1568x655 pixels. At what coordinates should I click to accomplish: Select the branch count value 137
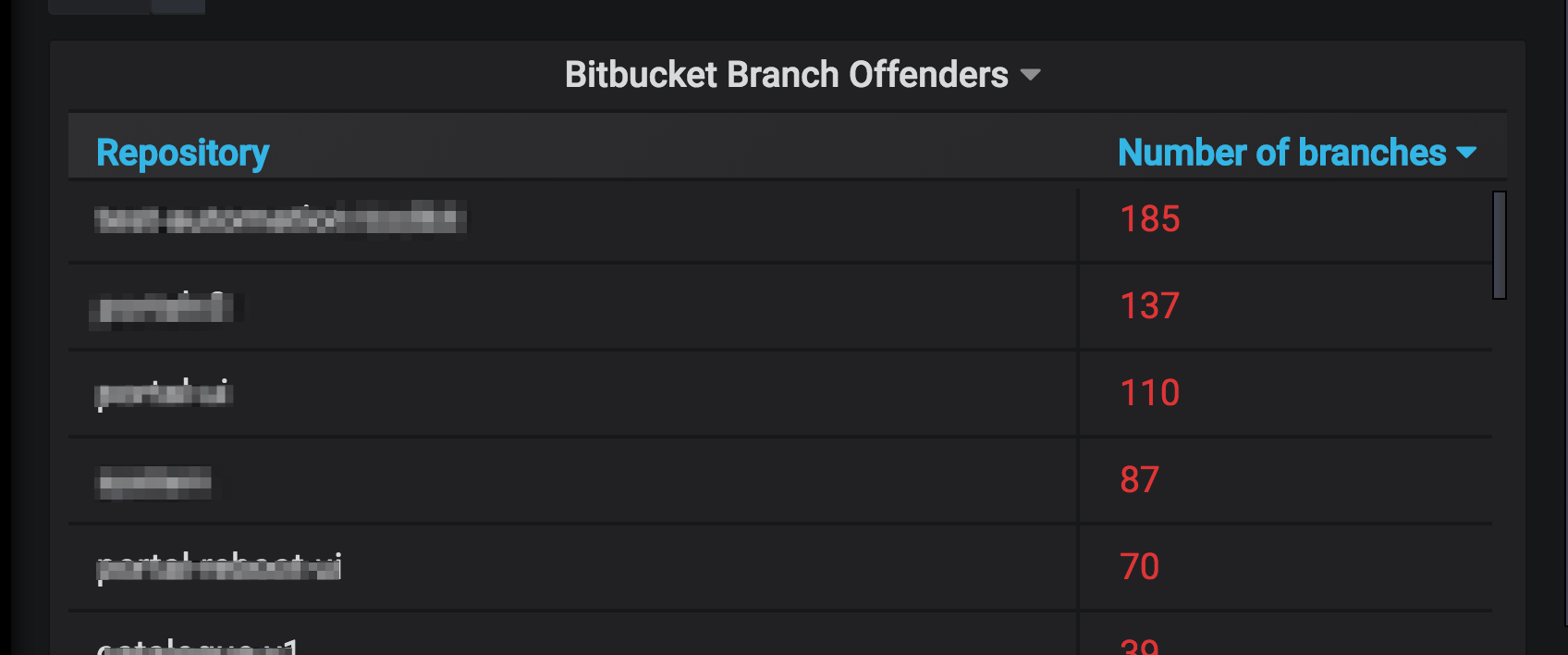point(1150,306)
